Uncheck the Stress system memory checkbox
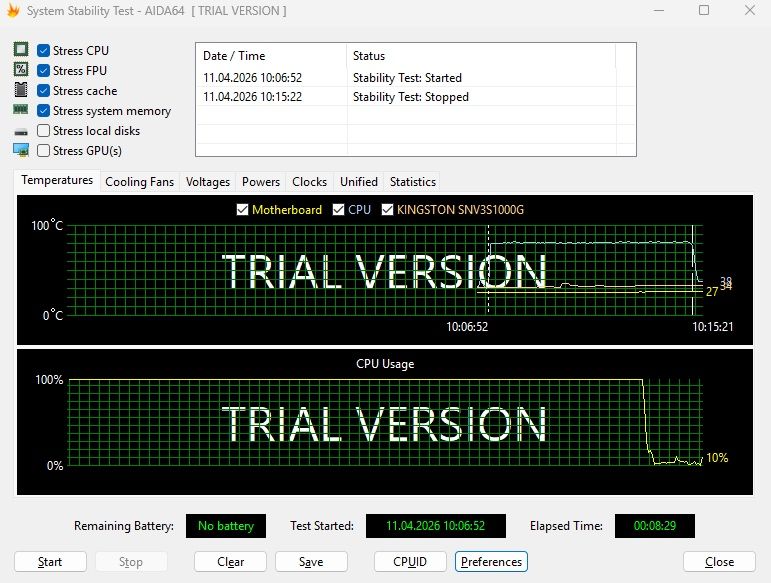This screenshot has width=771, height=583. point(43,111)
